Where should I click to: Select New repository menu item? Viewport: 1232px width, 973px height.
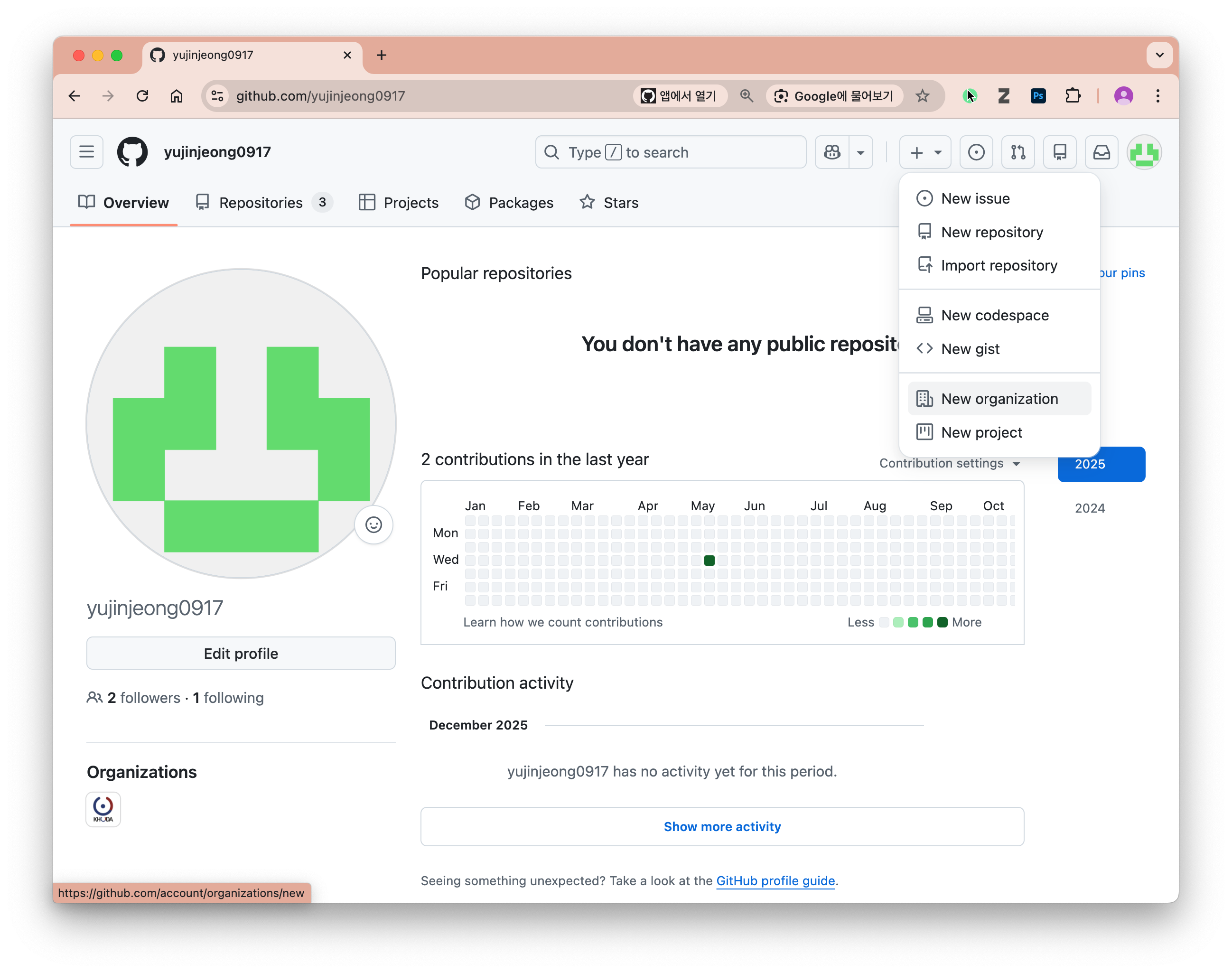pos(992,232)
